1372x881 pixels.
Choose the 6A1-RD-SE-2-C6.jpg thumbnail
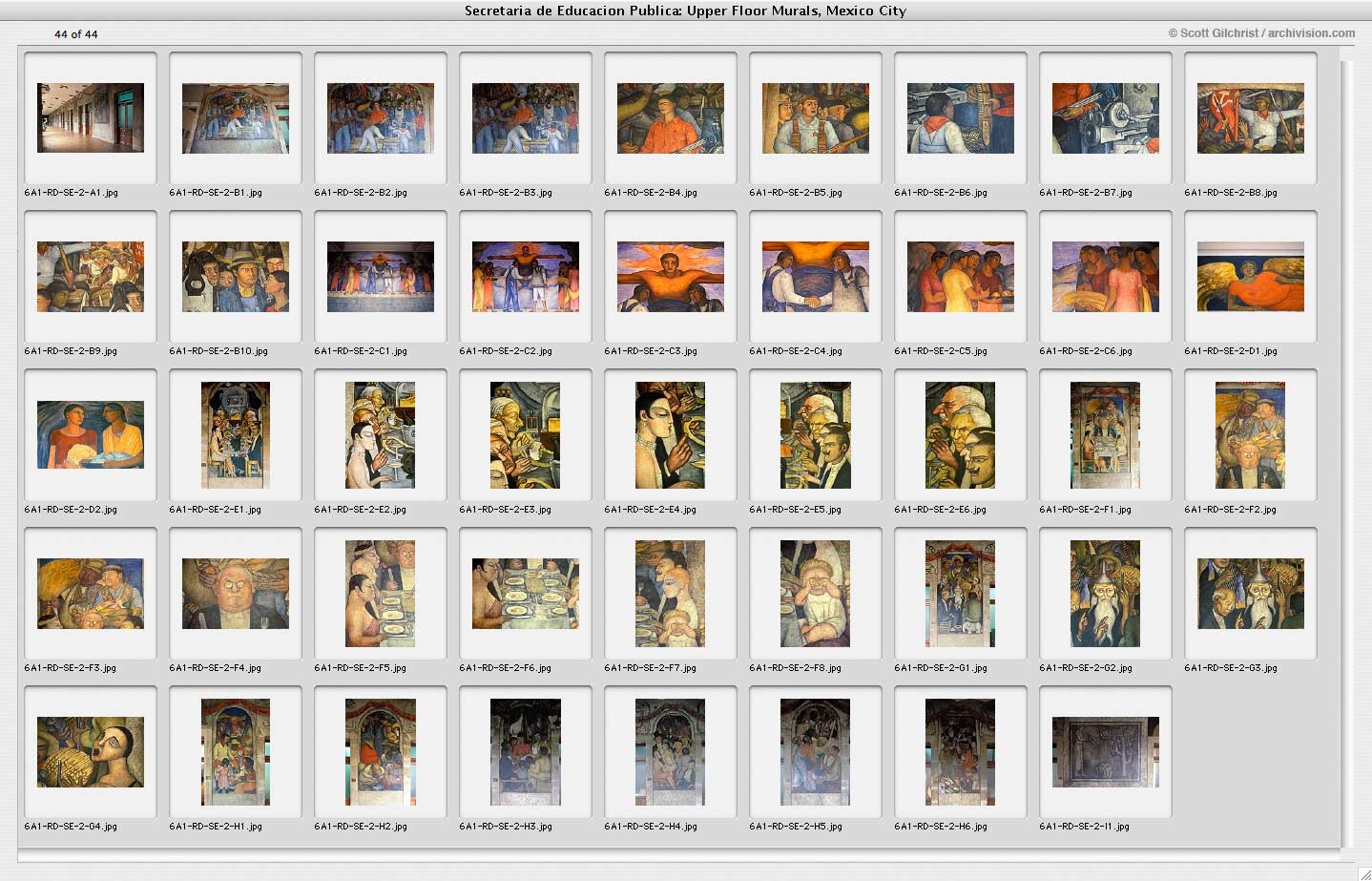(x=1106, y=277)
